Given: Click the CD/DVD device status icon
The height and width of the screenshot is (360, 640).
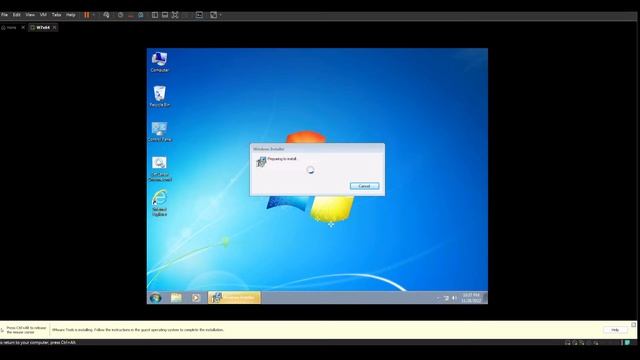Looking at the screenshot, I should tap(575, 343).
